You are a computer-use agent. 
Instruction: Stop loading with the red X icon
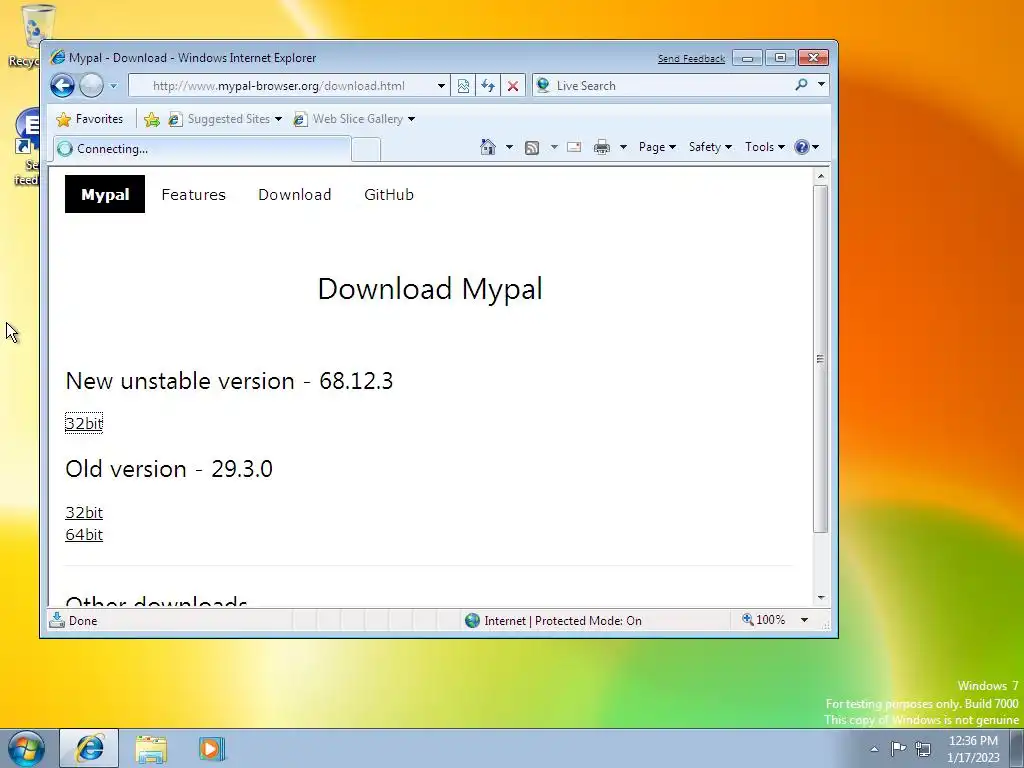point(513,86)
